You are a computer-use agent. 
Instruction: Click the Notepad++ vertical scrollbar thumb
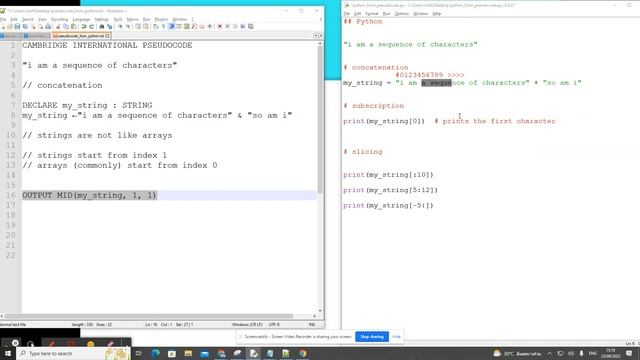click(320, 119)
